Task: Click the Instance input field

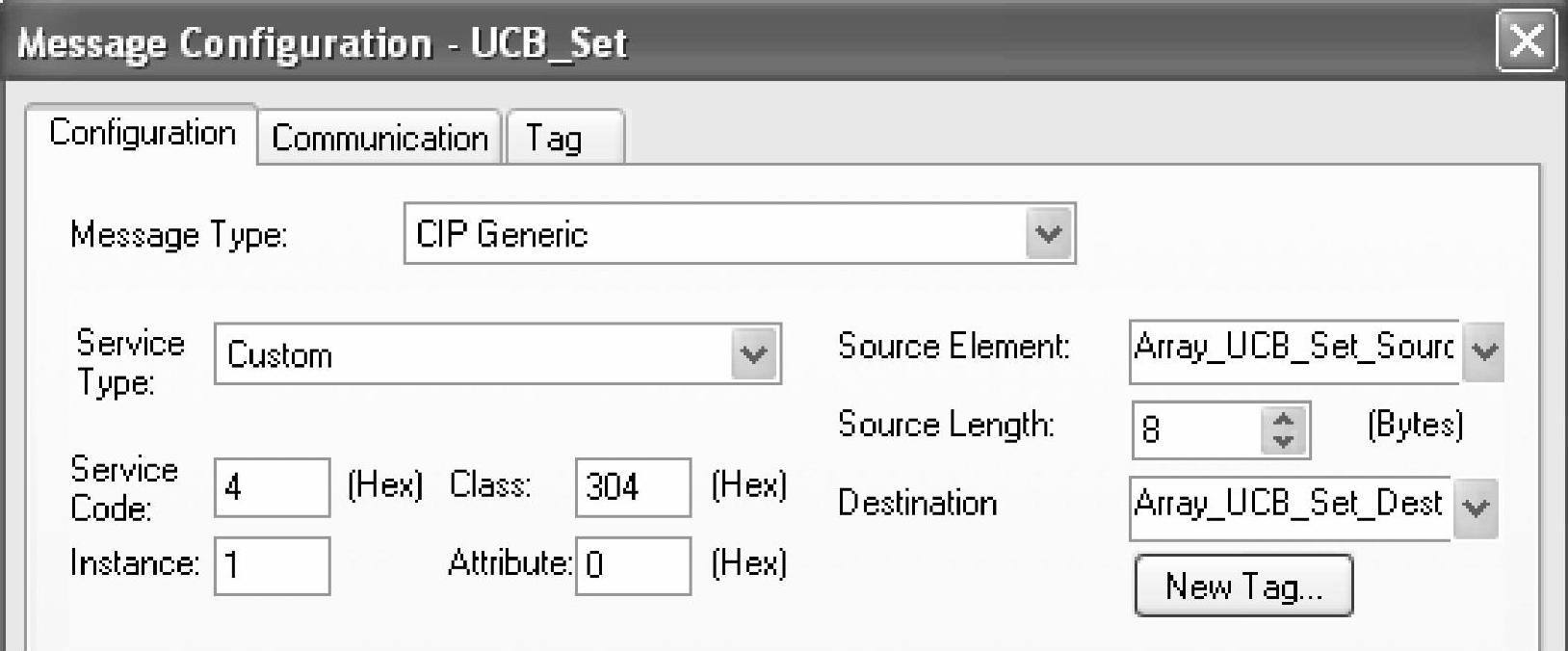Action: tap(272, 565)
